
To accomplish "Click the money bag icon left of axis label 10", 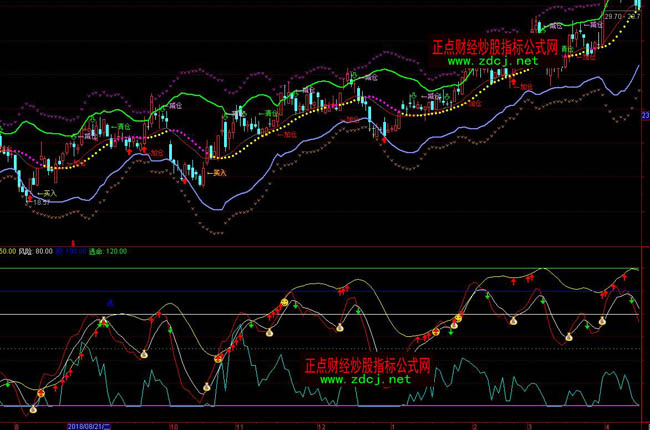I will [x=143, y=353].
